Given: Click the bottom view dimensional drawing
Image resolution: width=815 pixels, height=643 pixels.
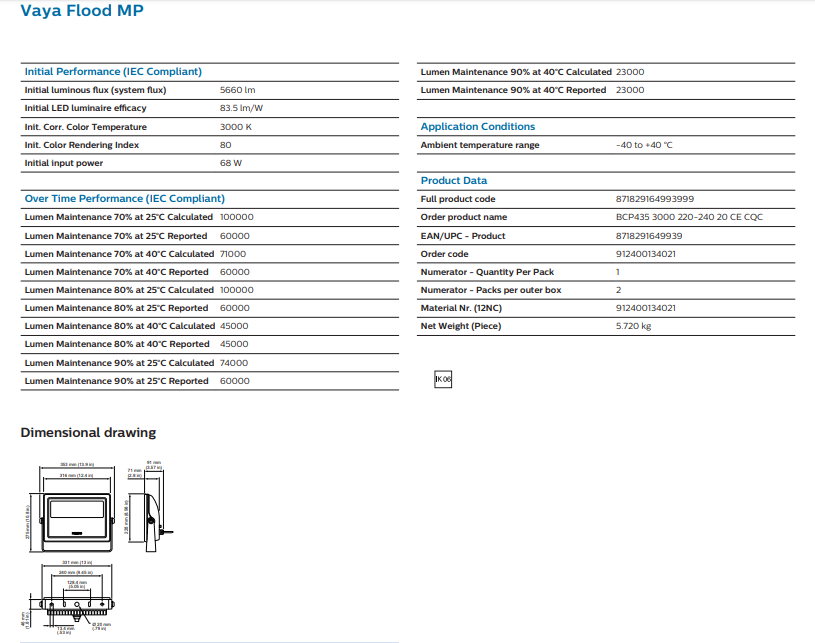Looking at the screenshot, I should point(70,597).
